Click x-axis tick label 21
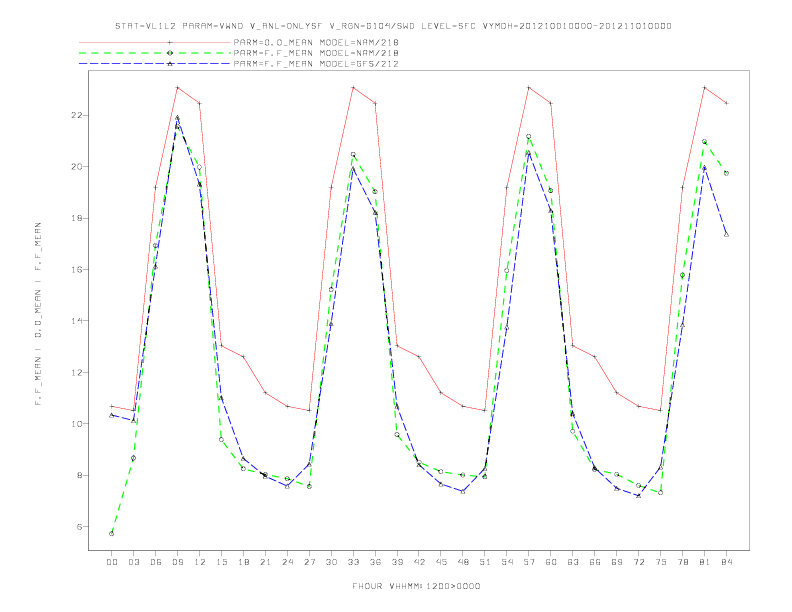The width and height of the screenshot is (792, 612). 265,562
